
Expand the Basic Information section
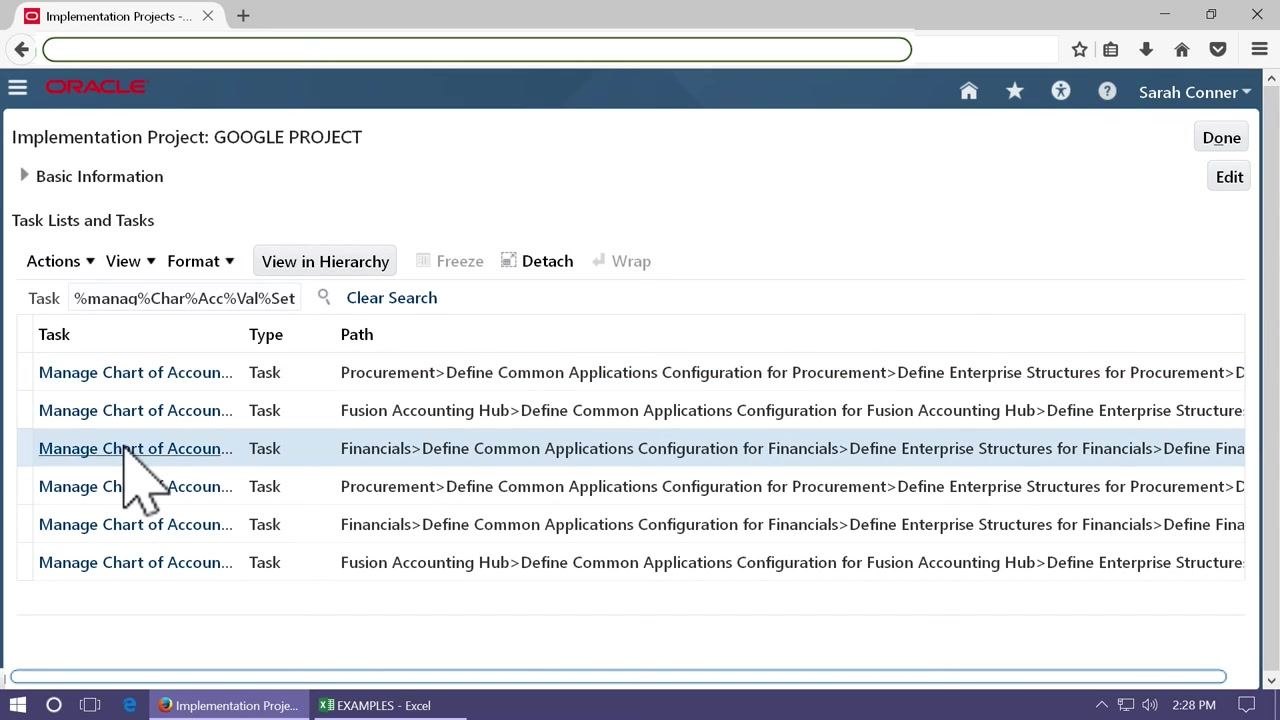pos(24,175)
